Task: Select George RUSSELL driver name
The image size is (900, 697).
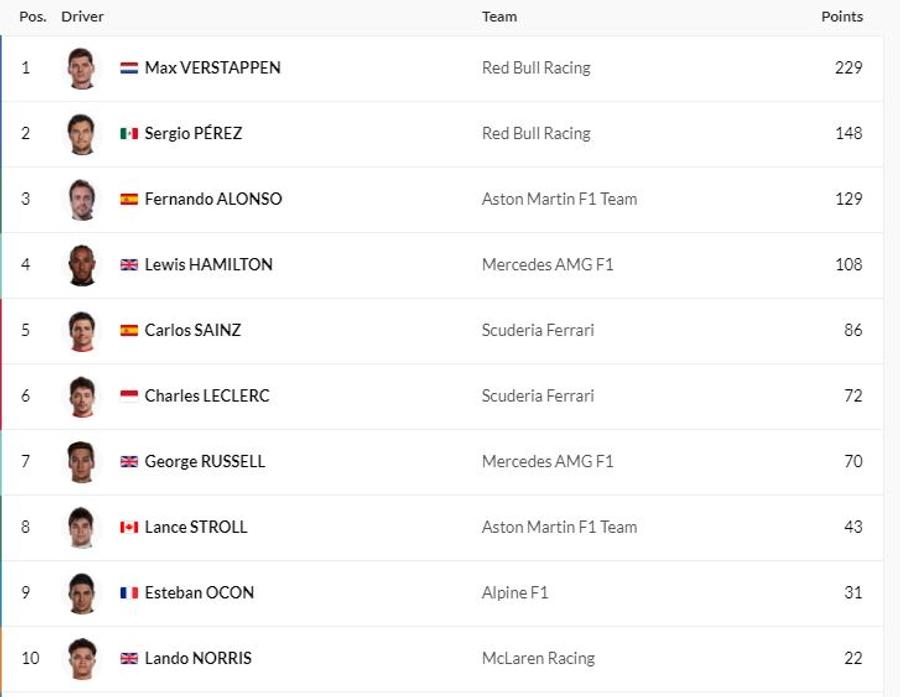Action: point(205,461)
